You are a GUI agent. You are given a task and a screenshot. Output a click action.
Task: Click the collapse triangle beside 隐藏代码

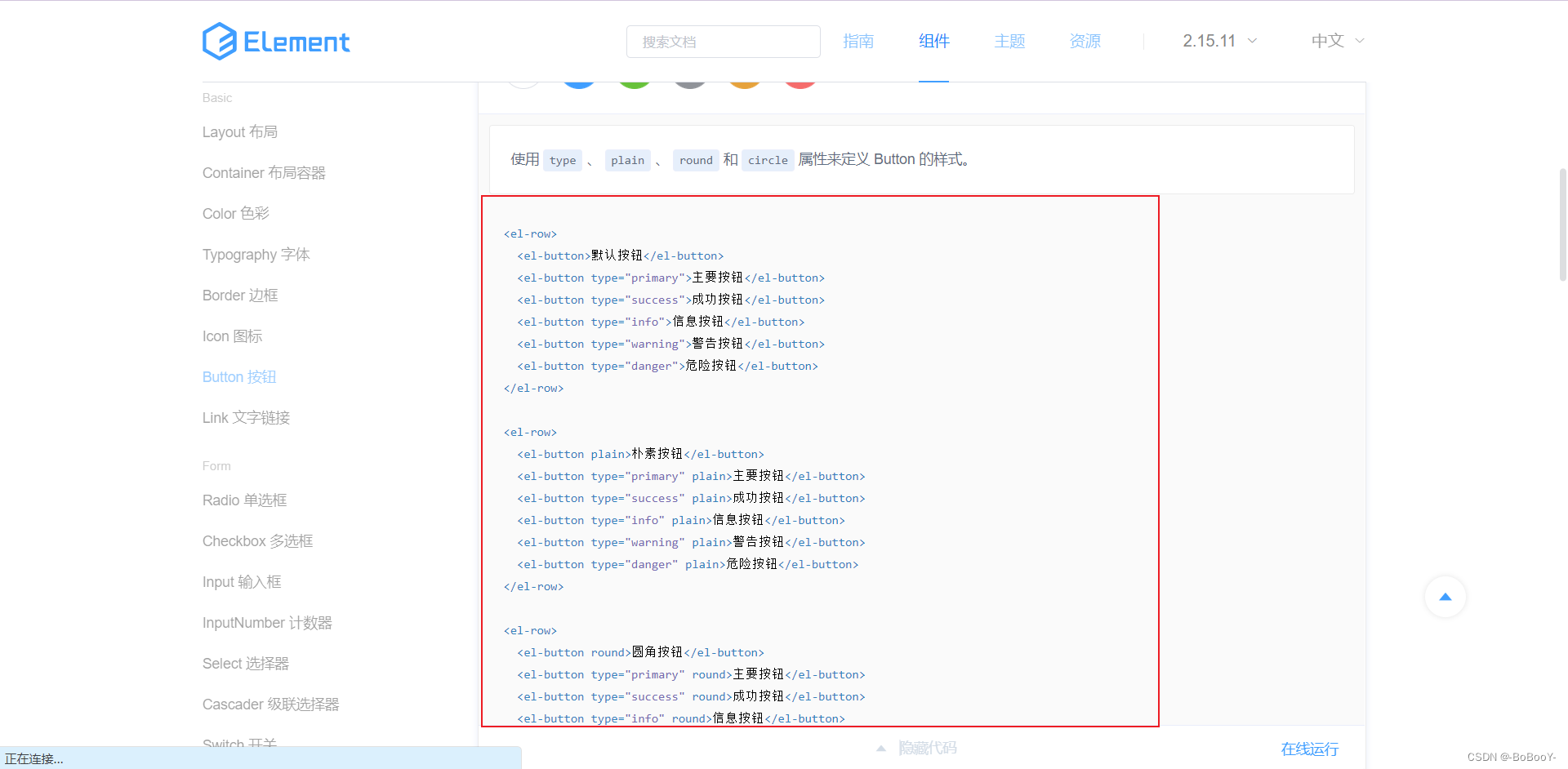[x=881, y=748]
